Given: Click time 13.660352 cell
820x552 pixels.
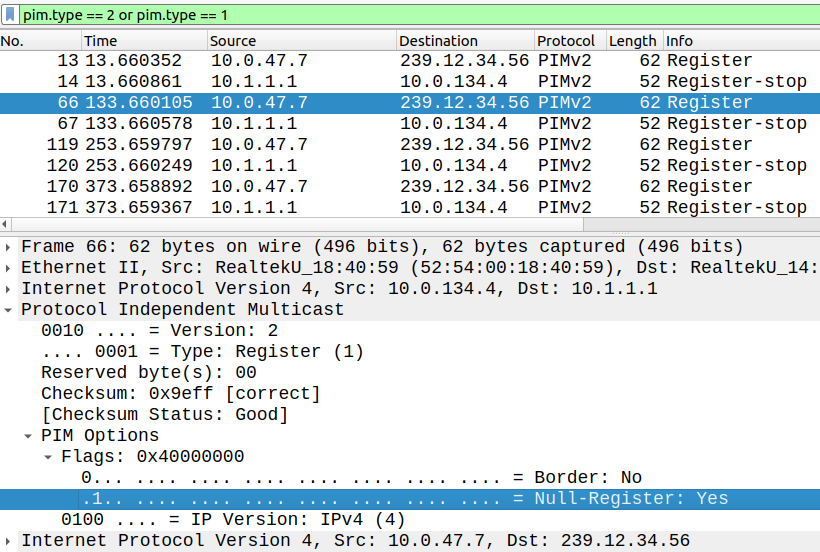Looking at the screenshot, I should pos(133,61).
